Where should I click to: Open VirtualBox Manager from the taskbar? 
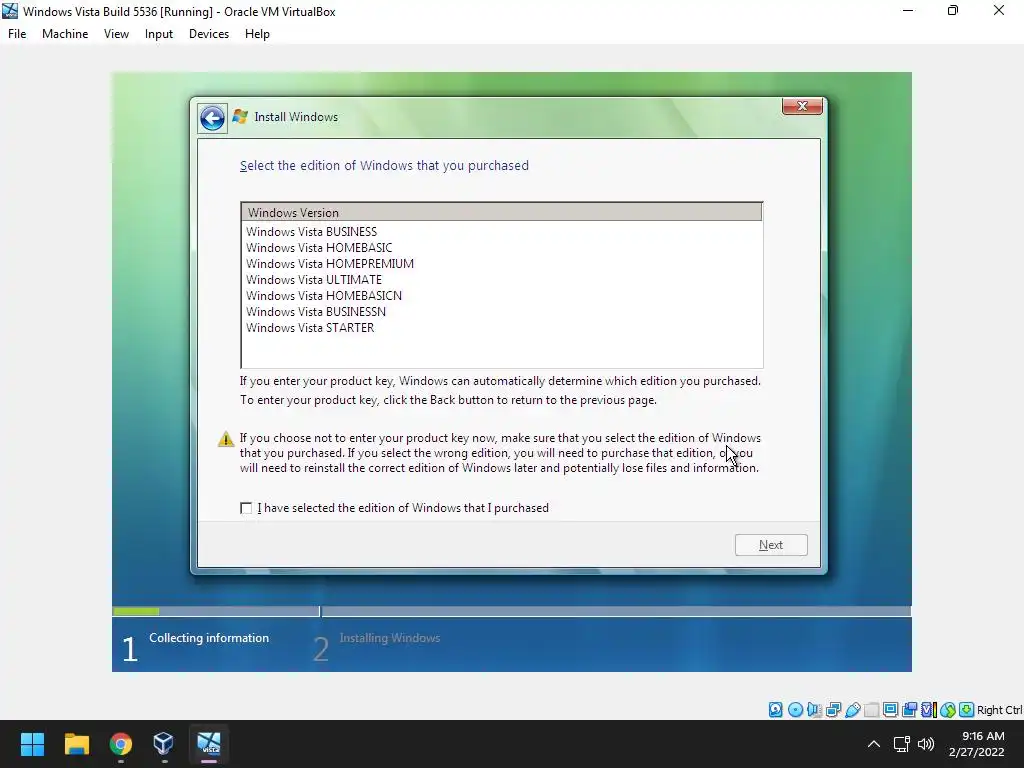[x=163, y=744]
